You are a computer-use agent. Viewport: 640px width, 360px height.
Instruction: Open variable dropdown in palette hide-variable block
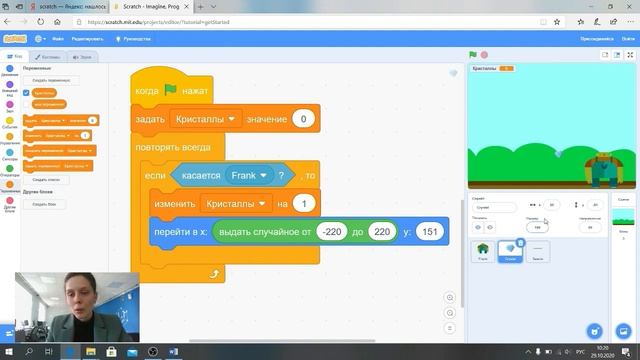(x=76, y=166)
